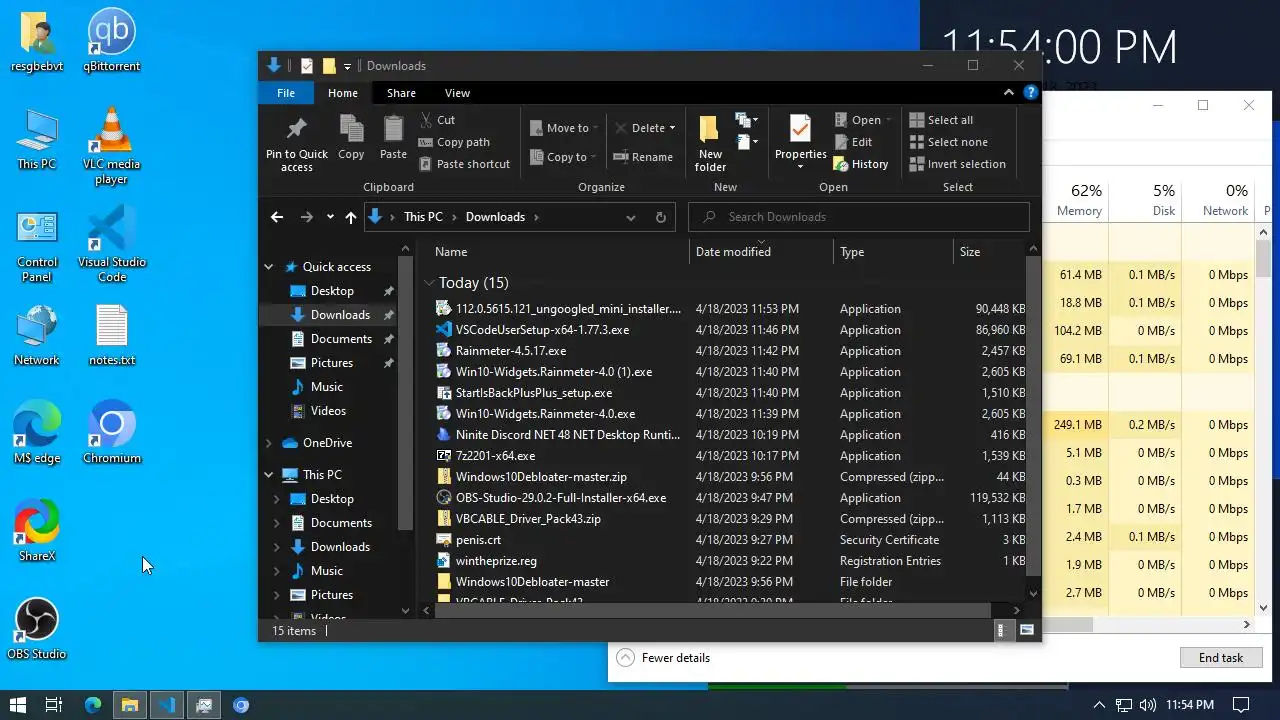Show hidden tray icons chevron
The width and height of the screenshot is (1280, 720).
click(1099, 705)
